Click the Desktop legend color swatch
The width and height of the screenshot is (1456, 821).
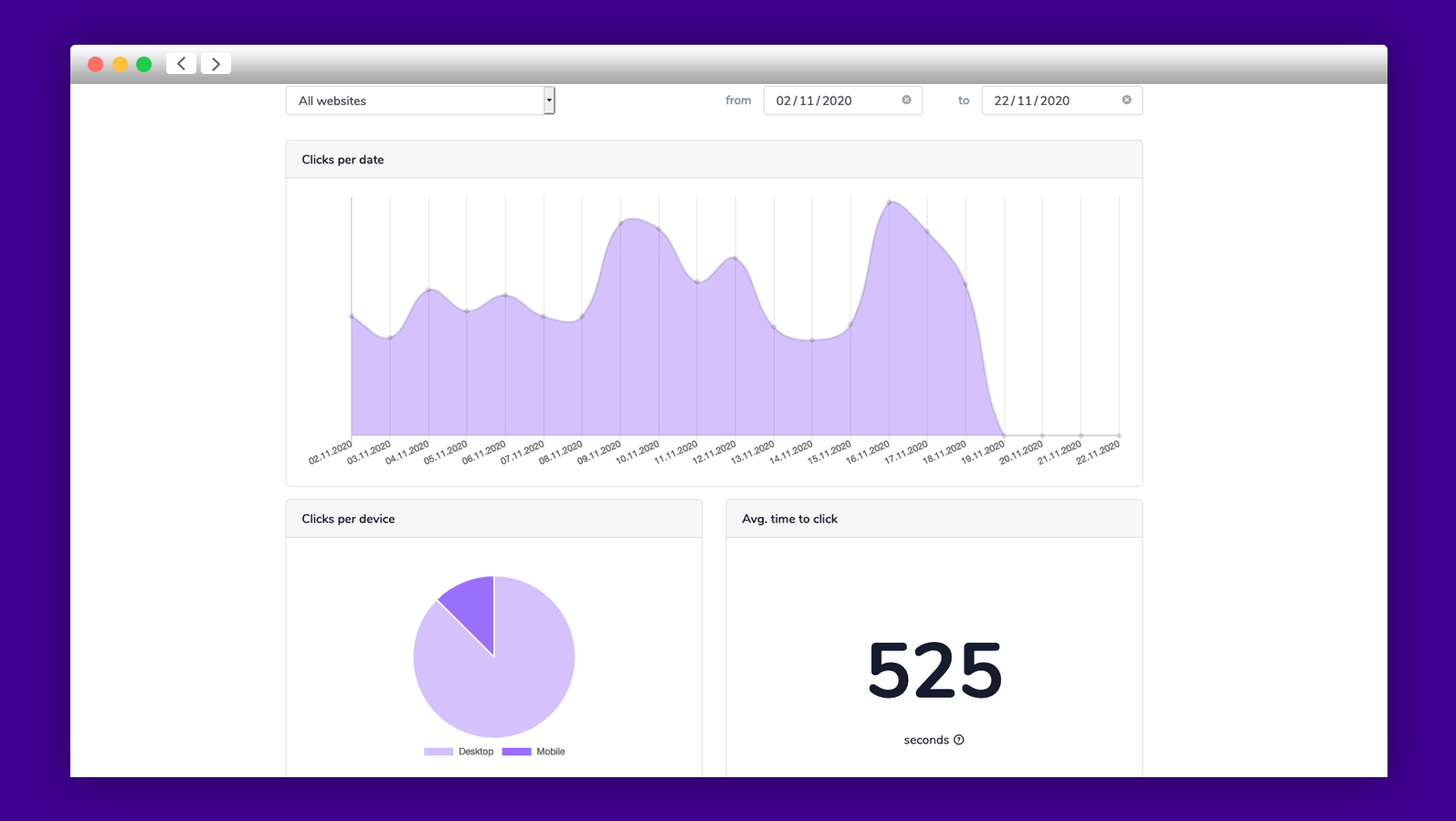tap(438, 752)
